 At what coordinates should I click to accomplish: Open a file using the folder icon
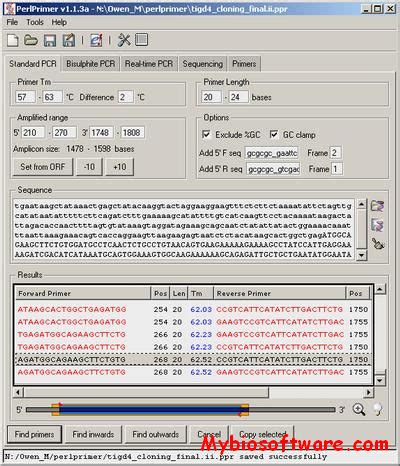coord(31,40)
